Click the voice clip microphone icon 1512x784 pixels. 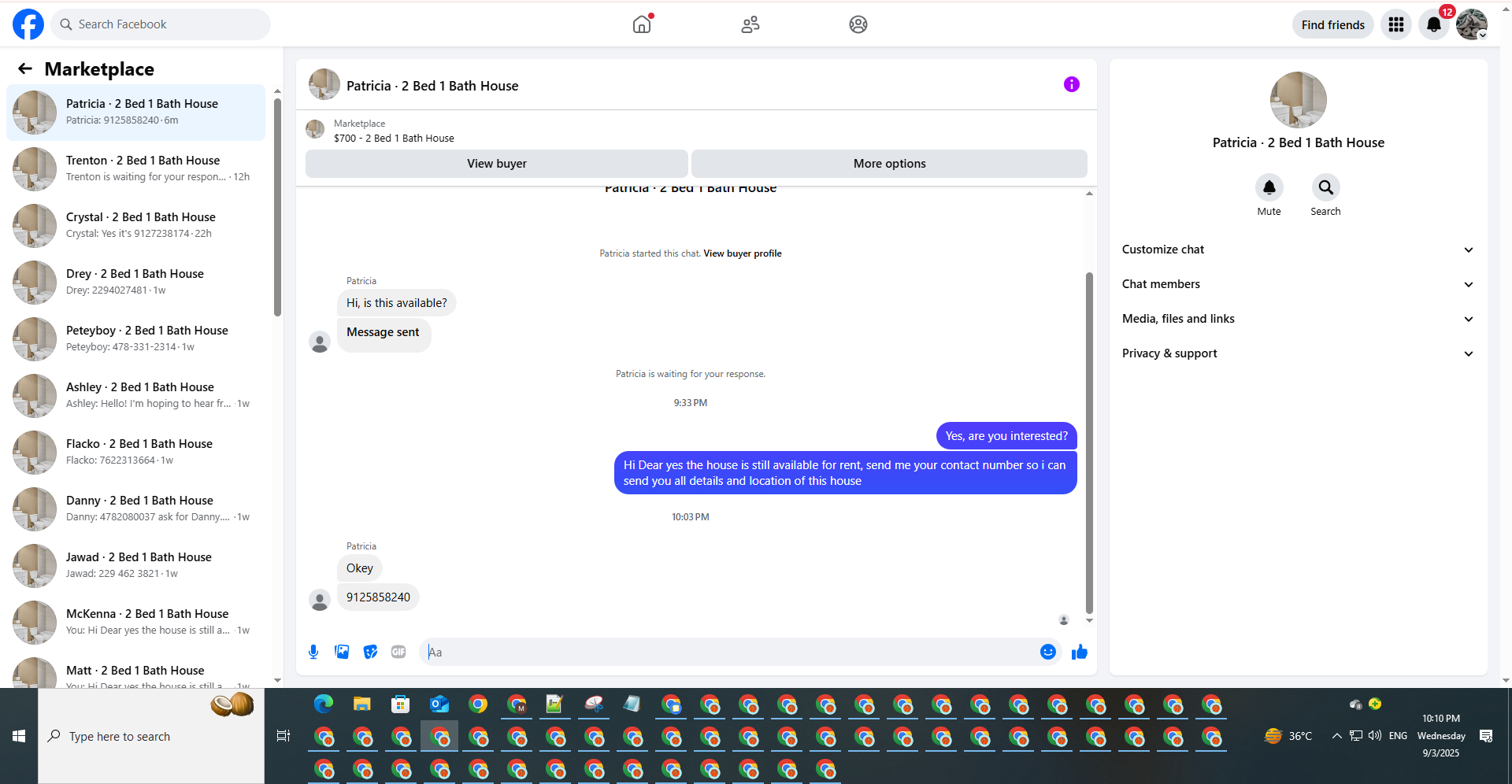(x=313, y=652)
